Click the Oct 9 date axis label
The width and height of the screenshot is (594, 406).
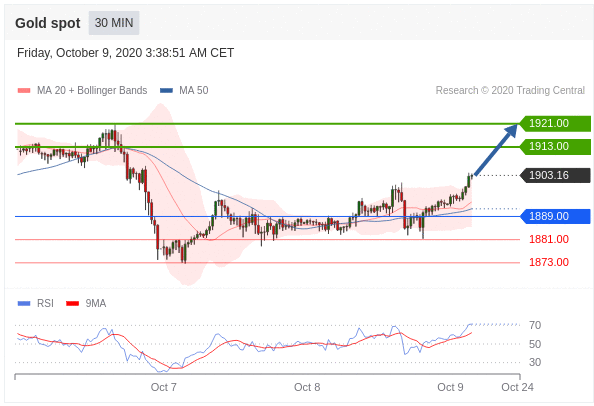450,387
